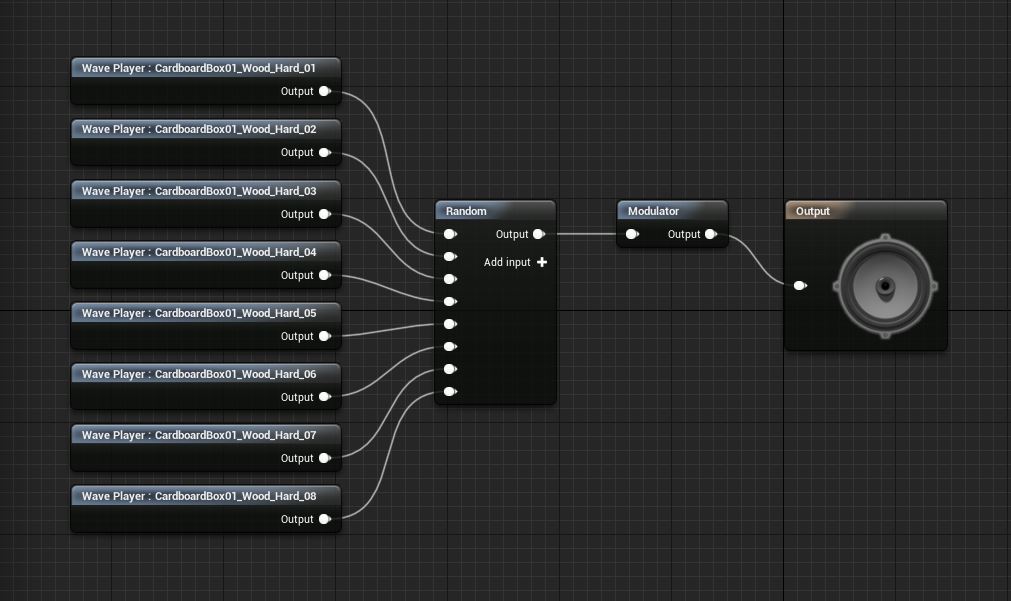Click the output pin of Wave Player Wood_Hard_01

click(324, 91)
